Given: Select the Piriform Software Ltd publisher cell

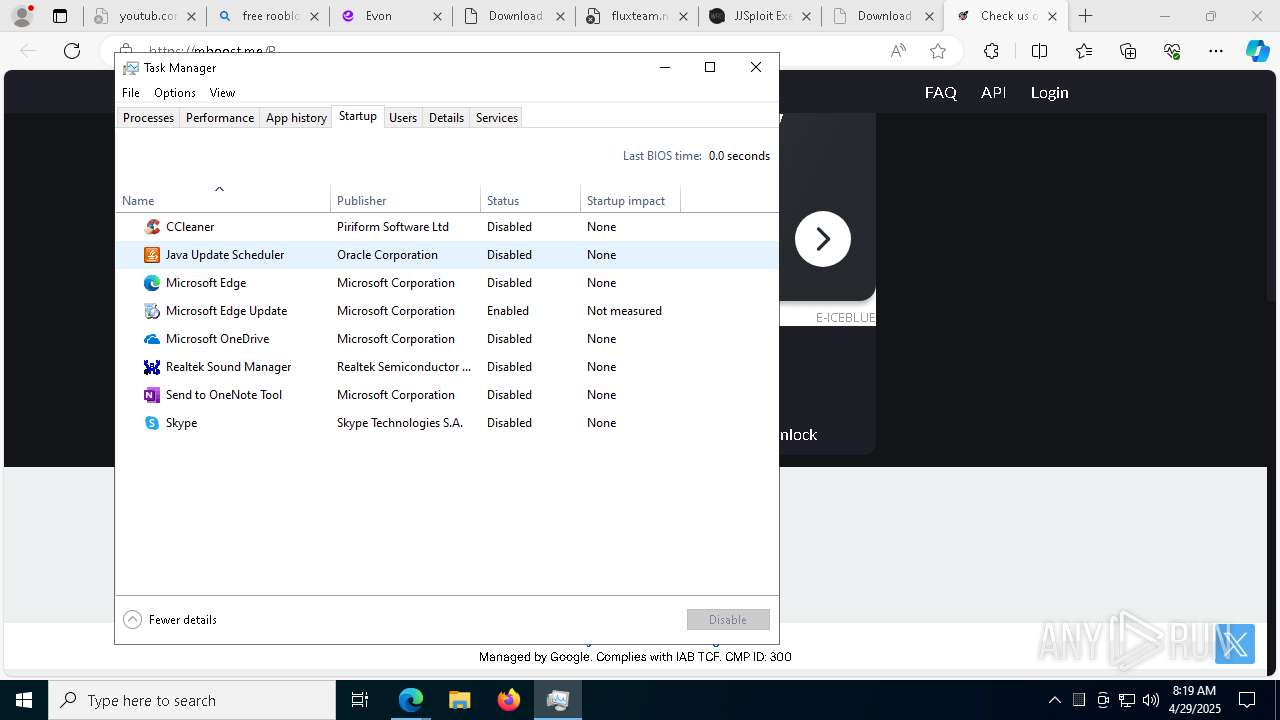Looking at the screenshot, I should pyautogui.click(x=393, y=227).
